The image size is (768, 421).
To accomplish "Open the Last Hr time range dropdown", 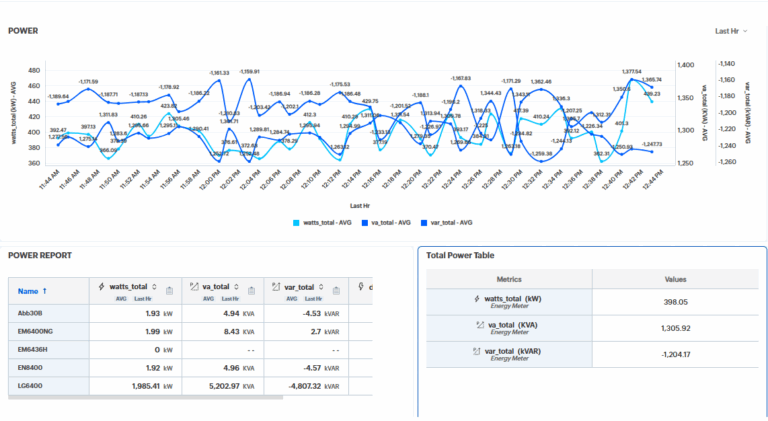I will [x=731, y=31].
